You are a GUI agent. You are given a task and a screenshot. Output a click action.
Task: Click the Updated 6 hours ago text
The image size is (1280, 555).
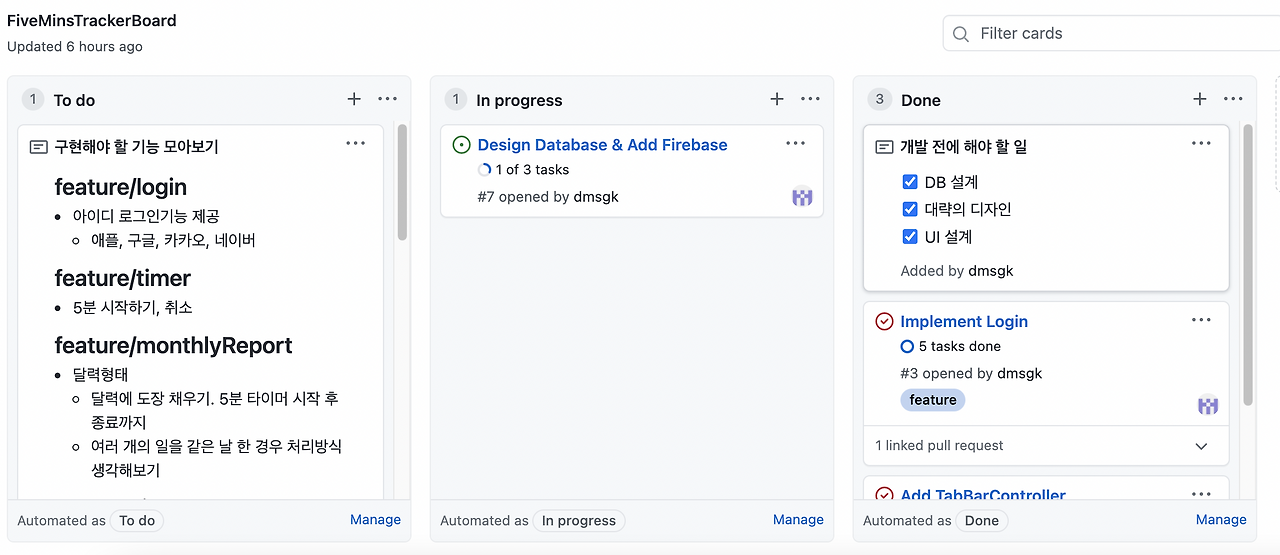75,47
